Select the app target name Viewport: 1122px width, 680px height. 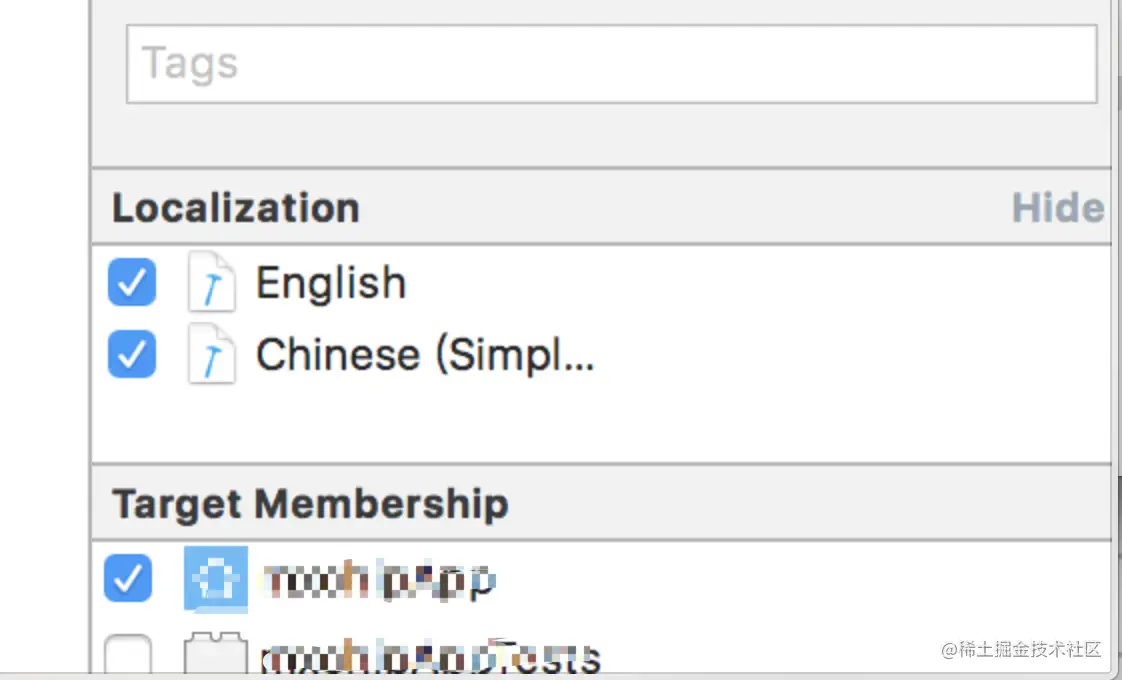click(x=380, y=579)
